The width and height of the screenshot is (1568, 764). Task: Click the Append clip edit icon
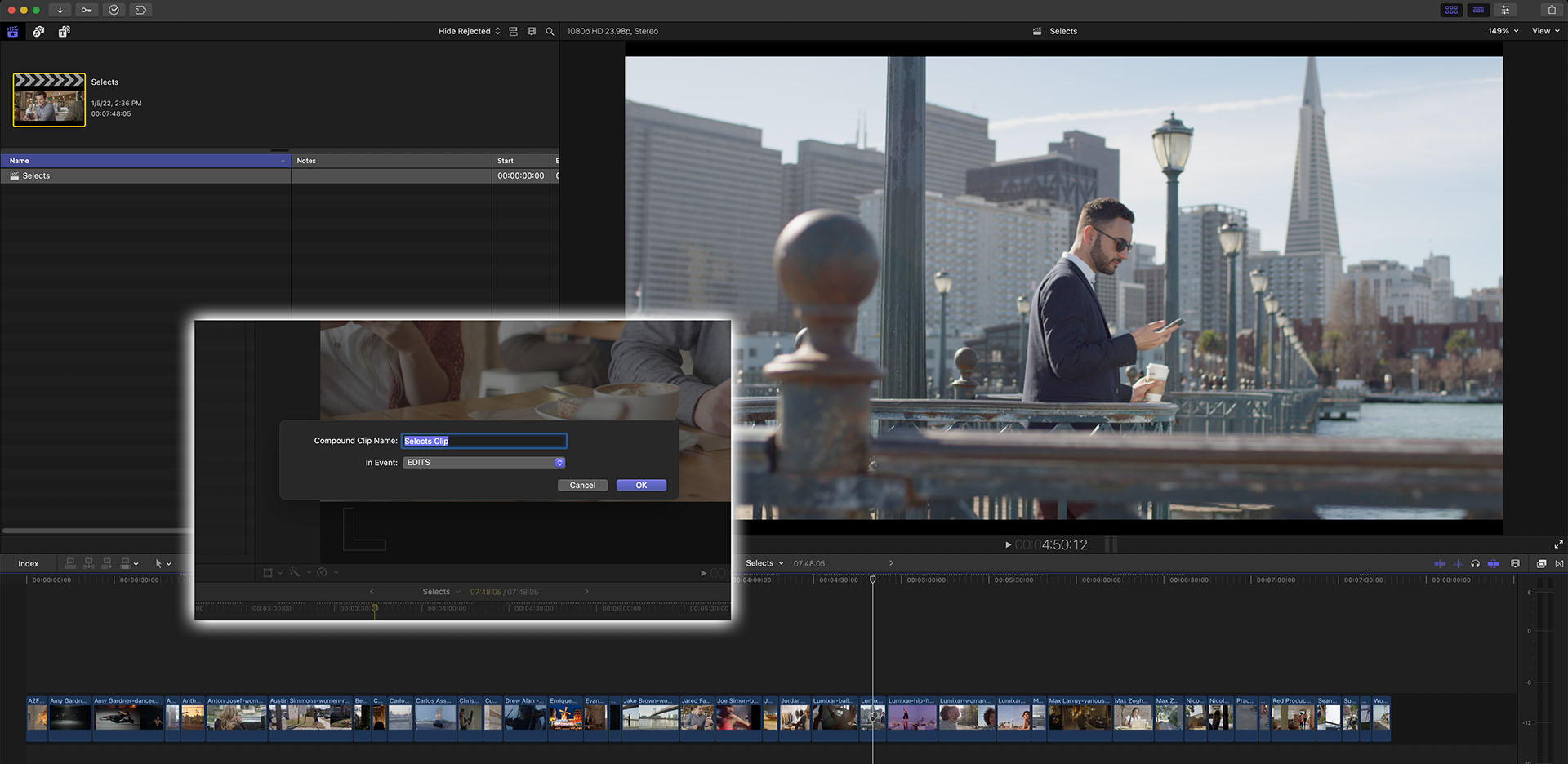[107, 563]
